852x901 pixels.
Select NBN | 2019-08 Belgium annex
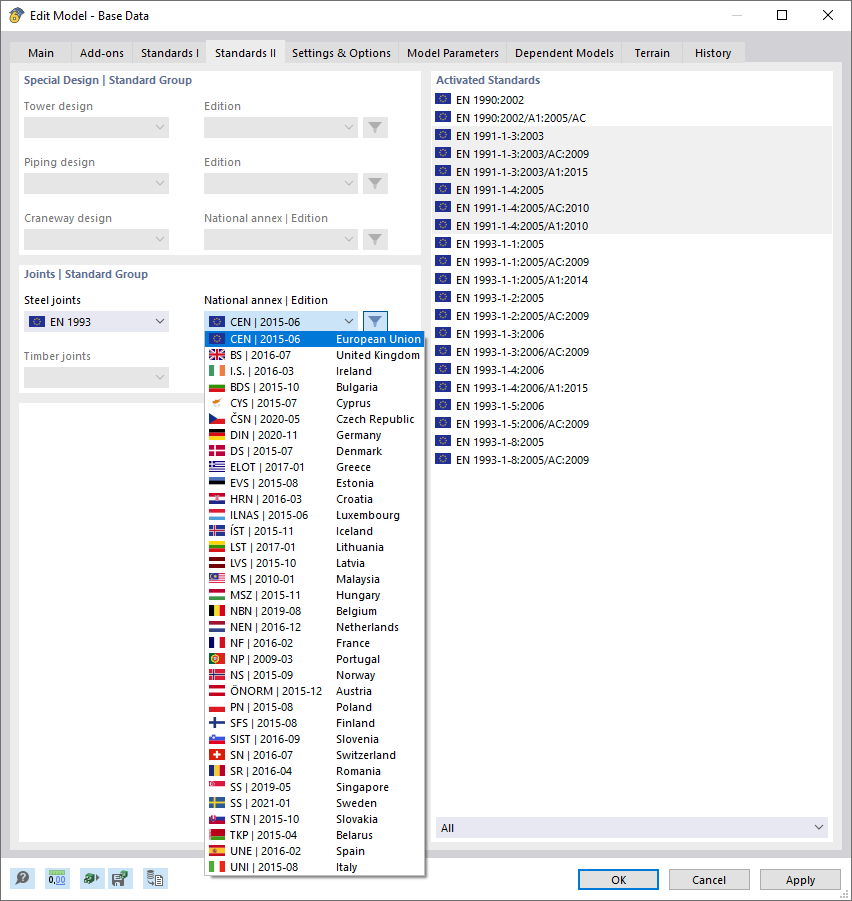(x=314, y=611)
